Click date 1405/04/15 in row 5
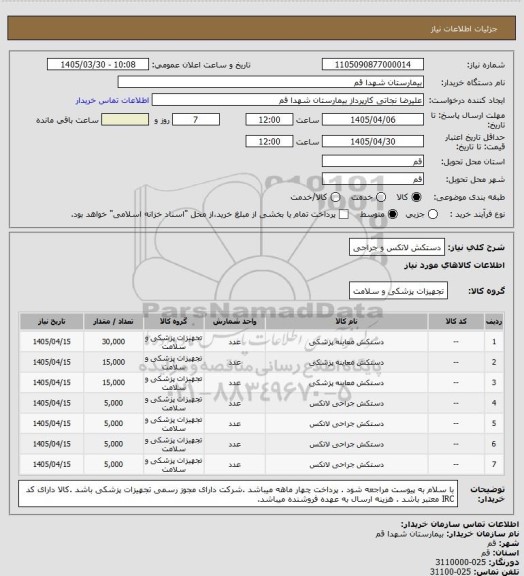 51,424
